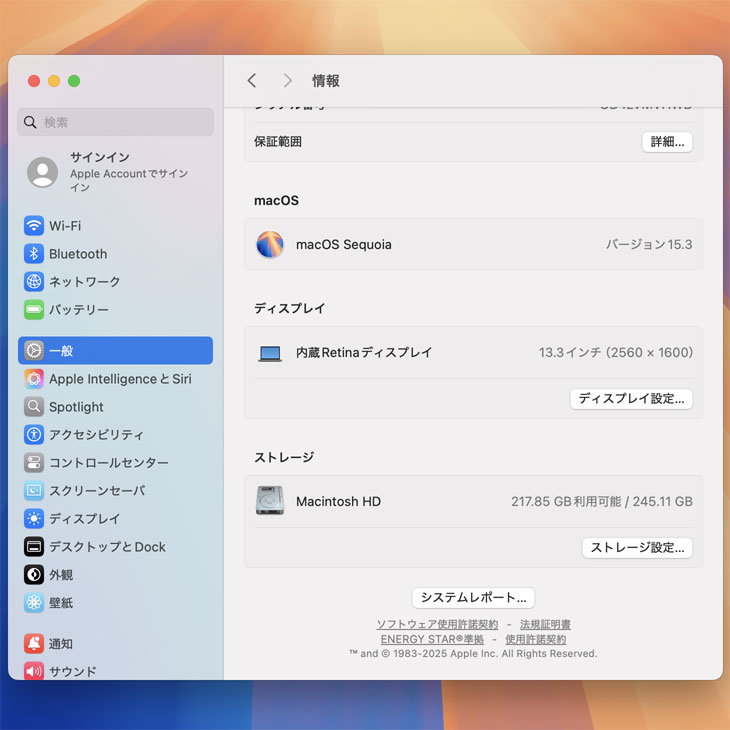Open アクセシビリティ settings icon
This screenshot has height=730, width=730.
34,435
